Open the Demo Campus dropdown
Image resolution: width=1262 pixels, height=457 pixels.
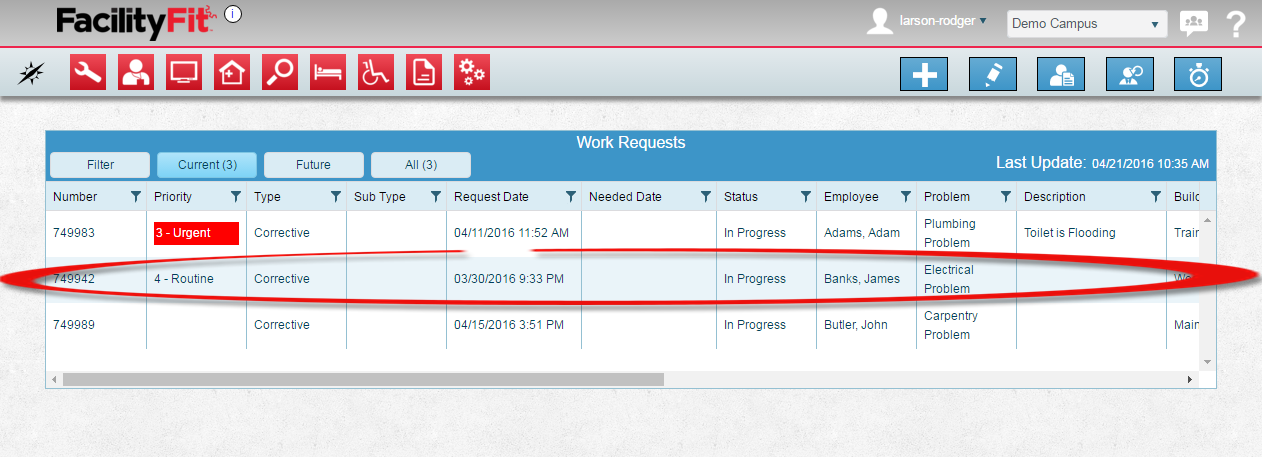[1086, 24]
